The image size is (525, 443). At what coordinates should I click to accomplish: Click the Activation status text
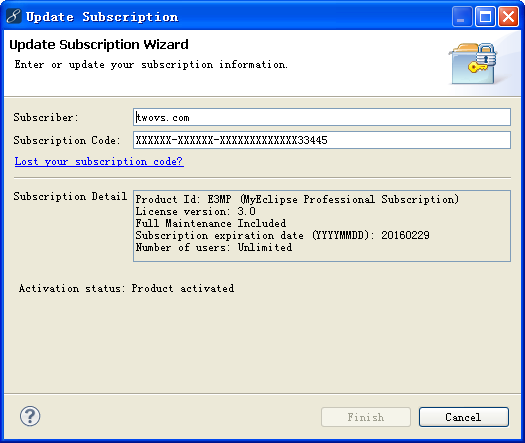click(126, 288)
